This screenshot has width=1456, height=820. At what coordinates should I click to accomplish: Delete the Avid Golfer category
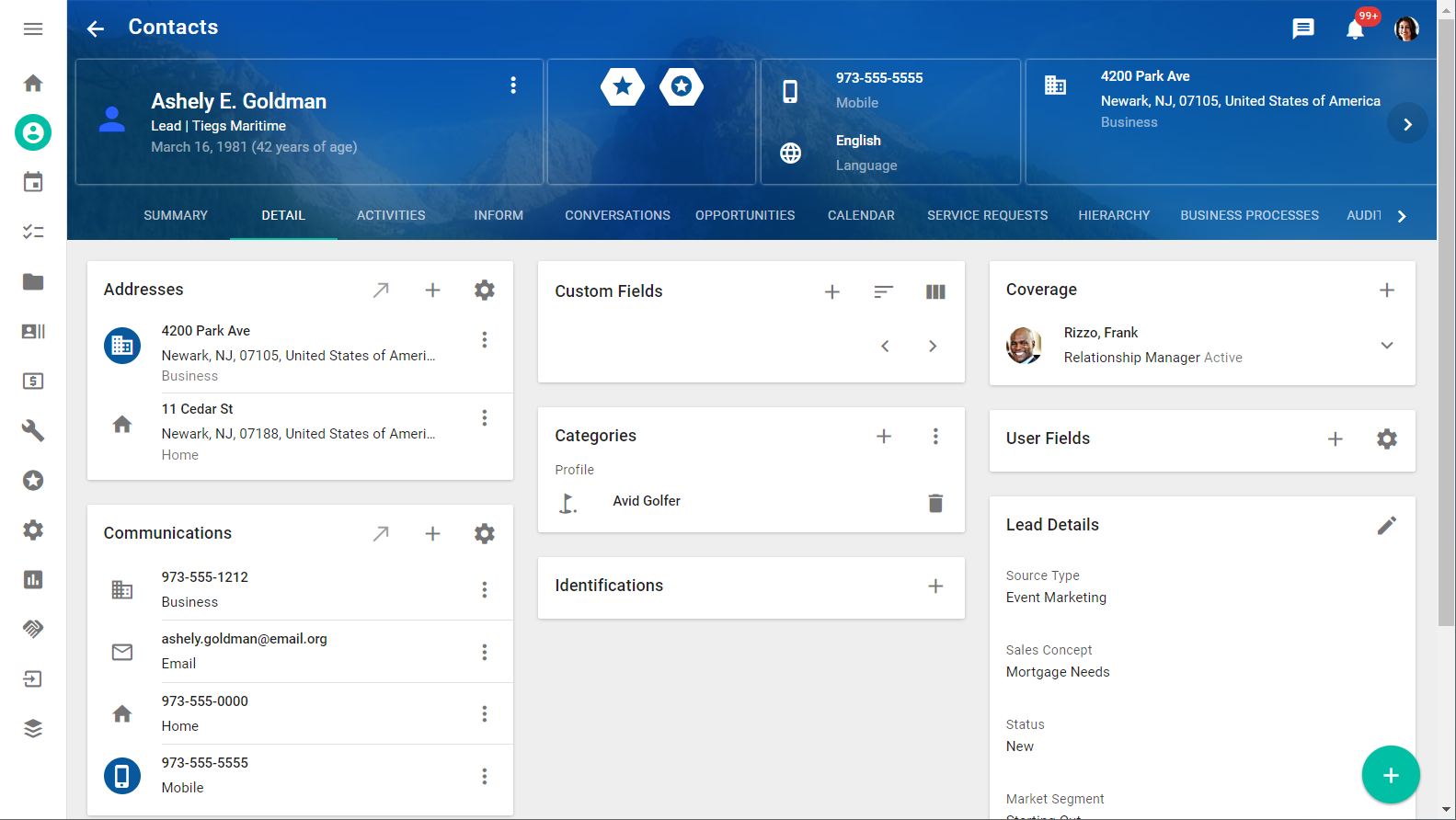point(934,503)
